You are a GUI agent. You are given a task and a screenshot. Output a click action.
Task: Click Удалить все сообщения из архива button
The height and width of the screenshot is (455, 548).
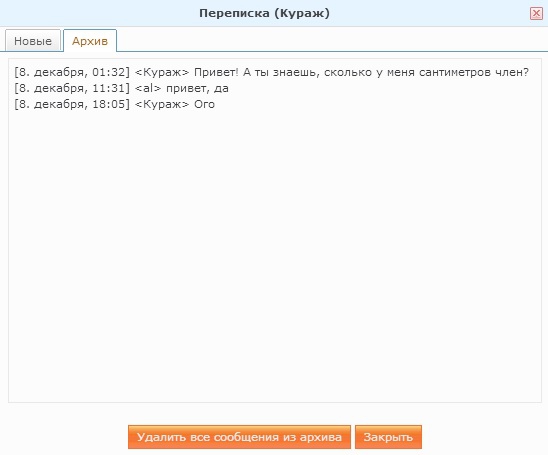click(239, 437)
